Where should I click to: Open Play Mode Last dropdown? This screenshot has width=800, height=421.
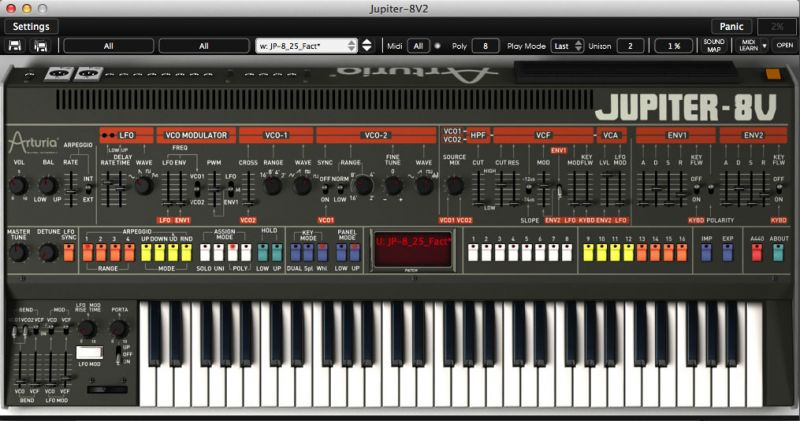pos(567,46)
